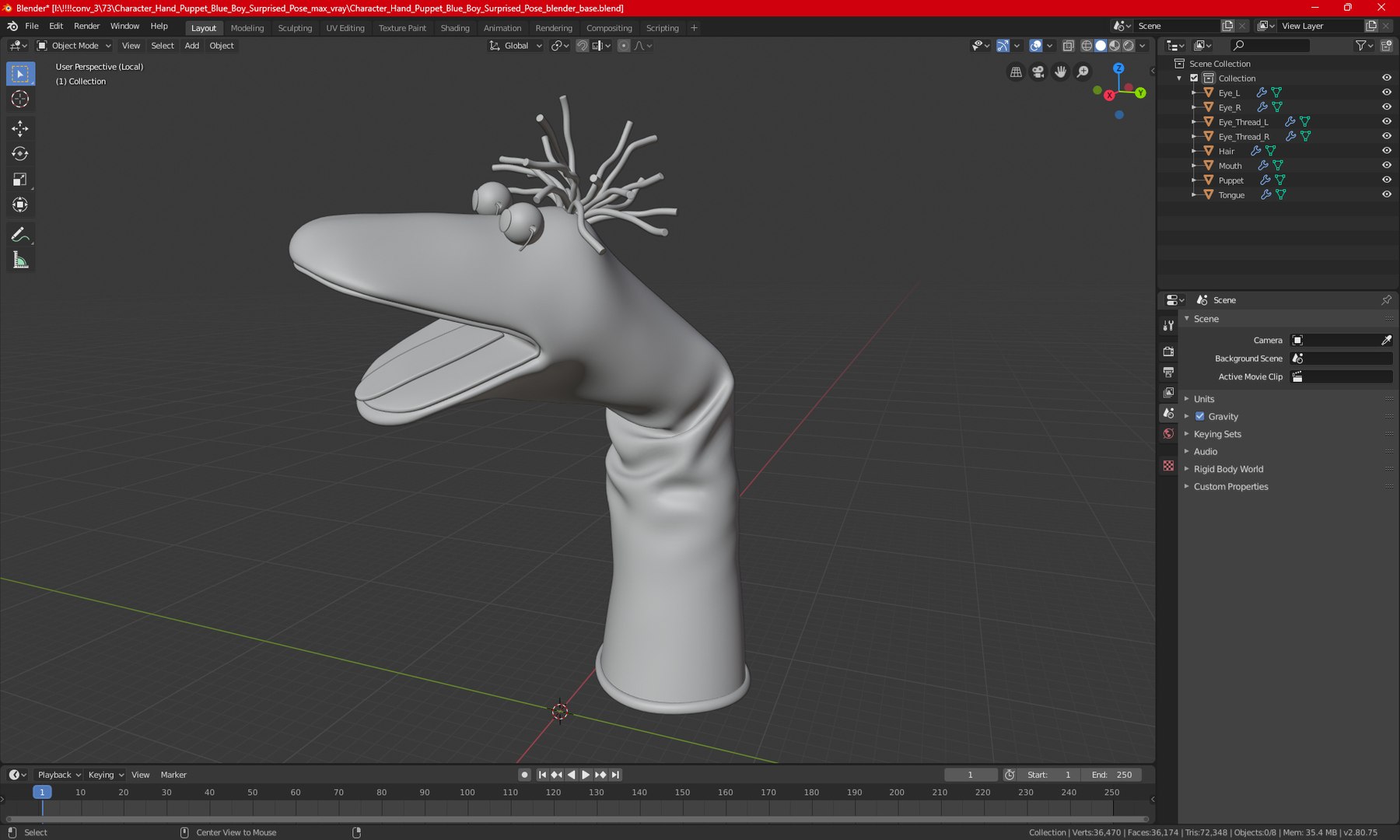Select the Annotate pencil tool
This screenshot has width=1400, height=840.
coord(20,235)
